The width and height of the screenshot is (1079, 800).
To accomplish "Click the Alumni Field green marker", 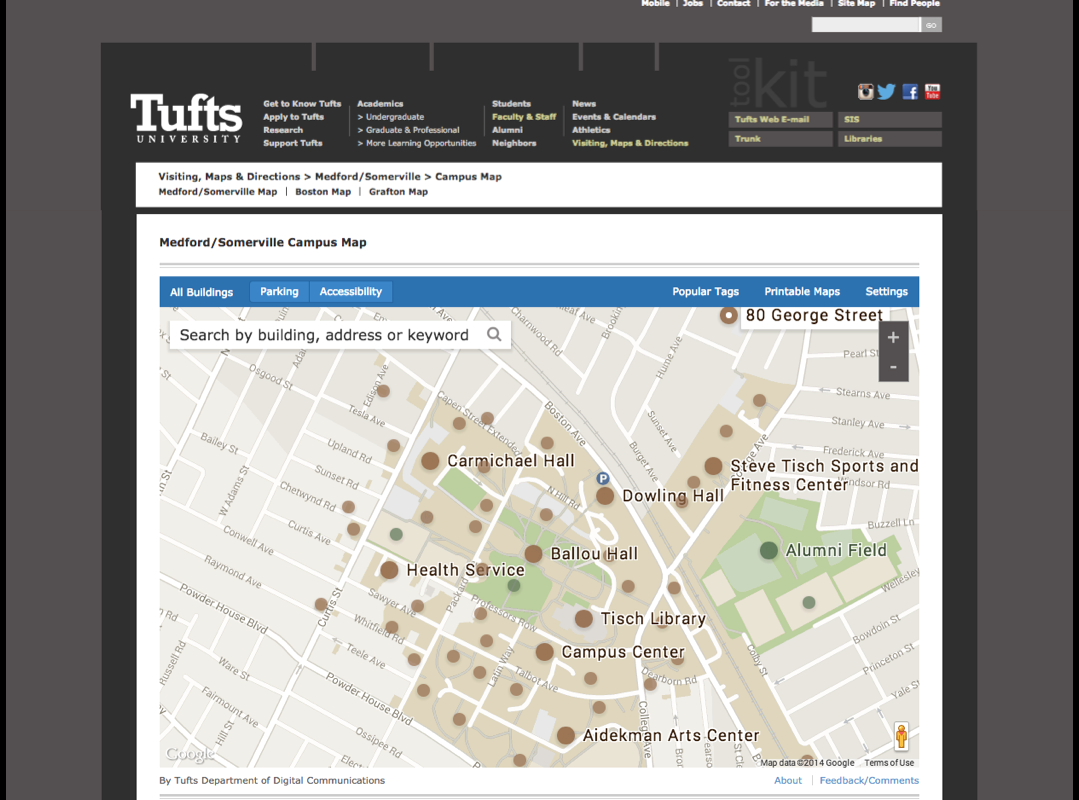I will (x=768, y=550).
